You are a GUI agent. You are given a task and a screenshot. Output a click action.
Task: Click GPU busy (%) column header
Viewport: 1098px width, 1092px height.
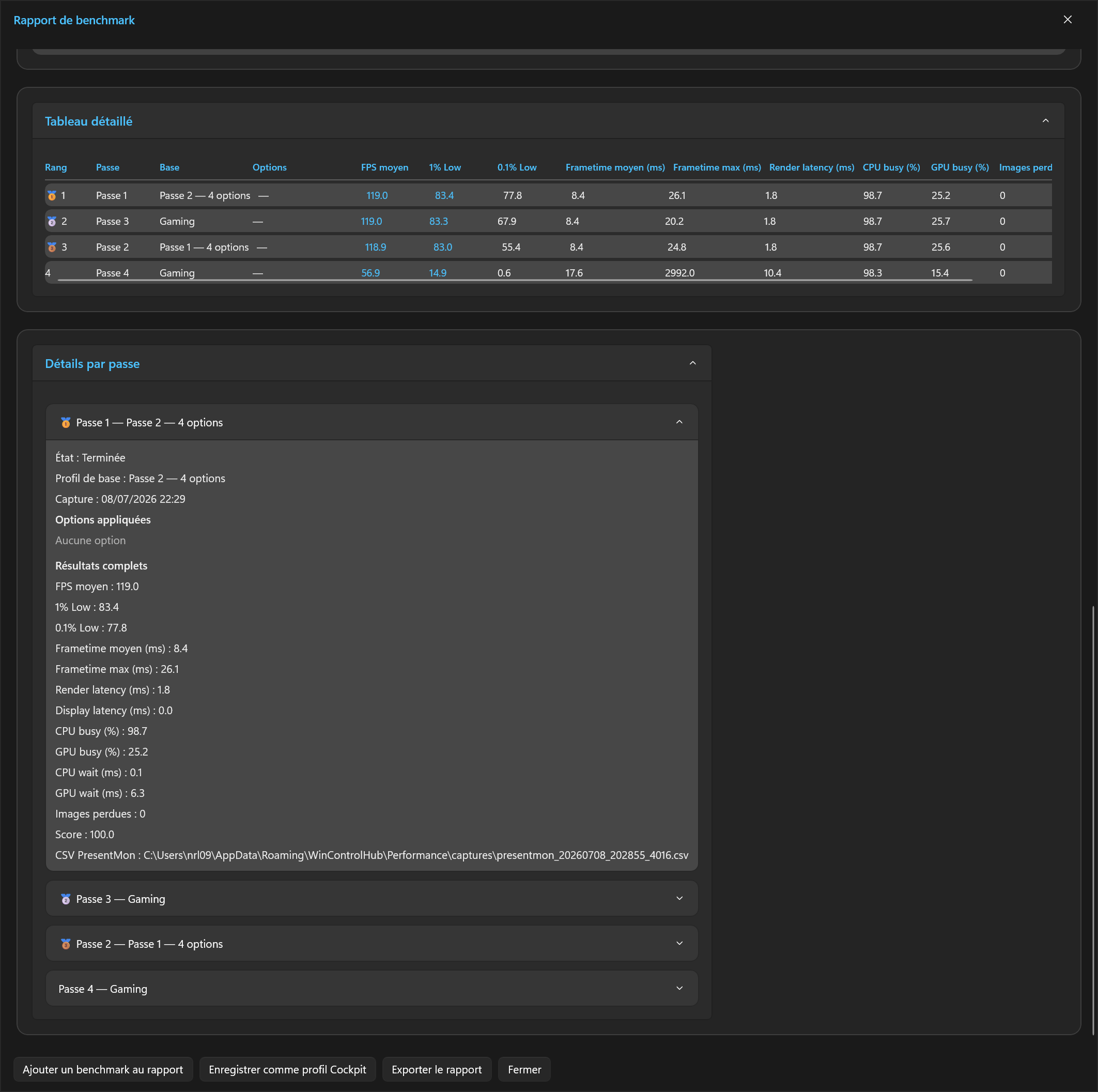click(960, 167)
